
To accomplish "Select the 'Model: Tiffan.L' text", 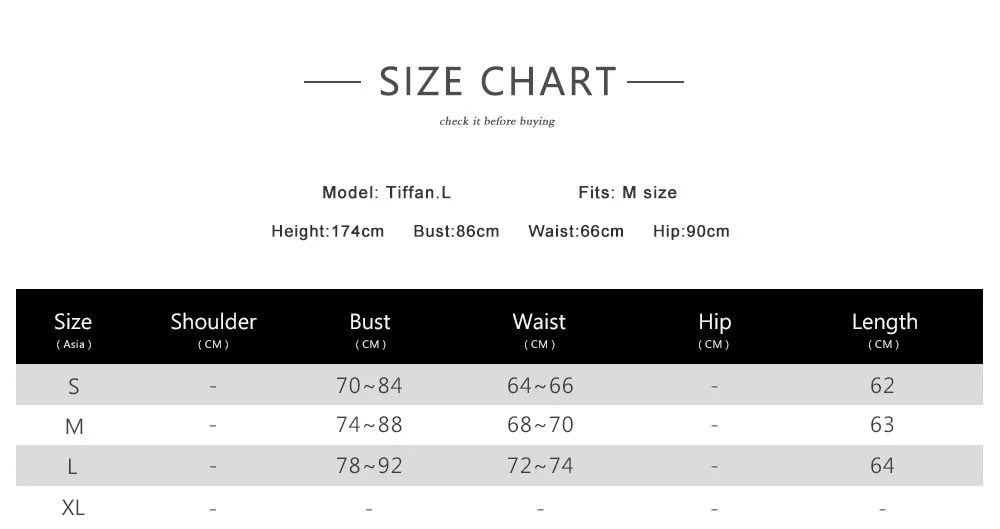I will [386, 192].
